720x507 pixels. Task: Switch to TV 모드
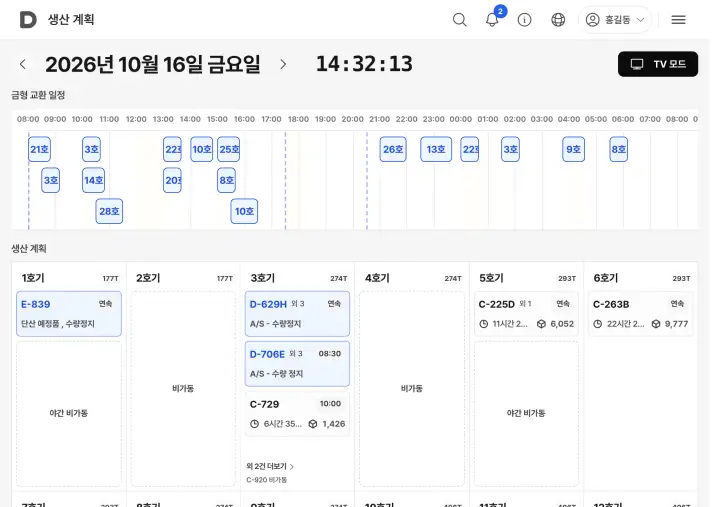coord(658,64)
